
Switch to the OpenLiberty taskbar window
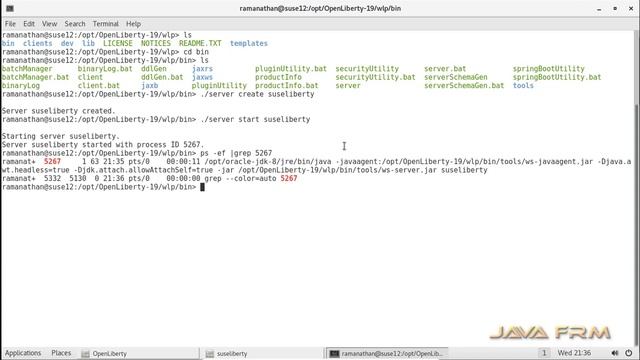pos(139,353)
